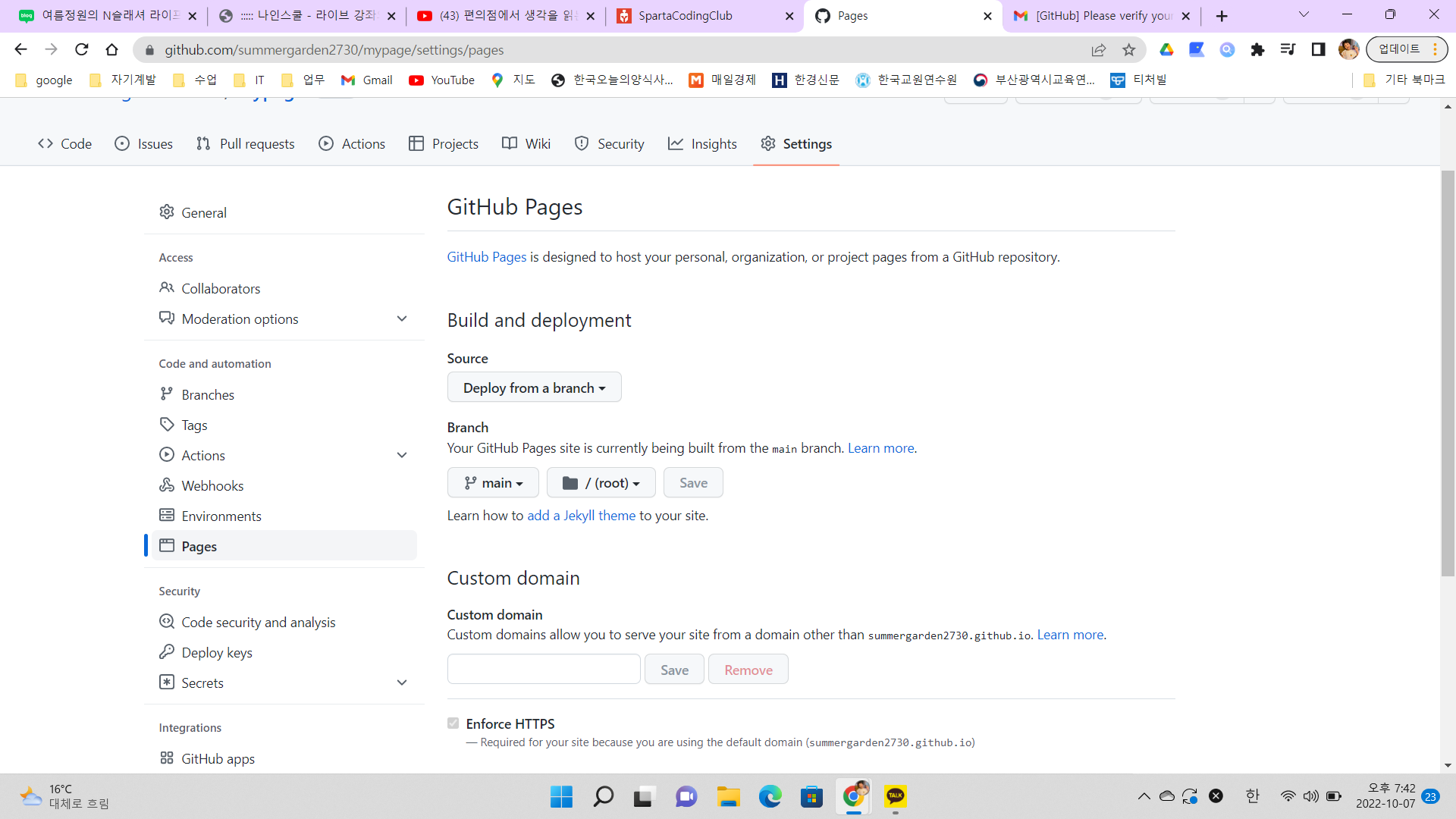Toggle the Enforce HTTPS checkbox
Image resolution: width=1456 pixels, height=819 pixels.
pos(453,723)
